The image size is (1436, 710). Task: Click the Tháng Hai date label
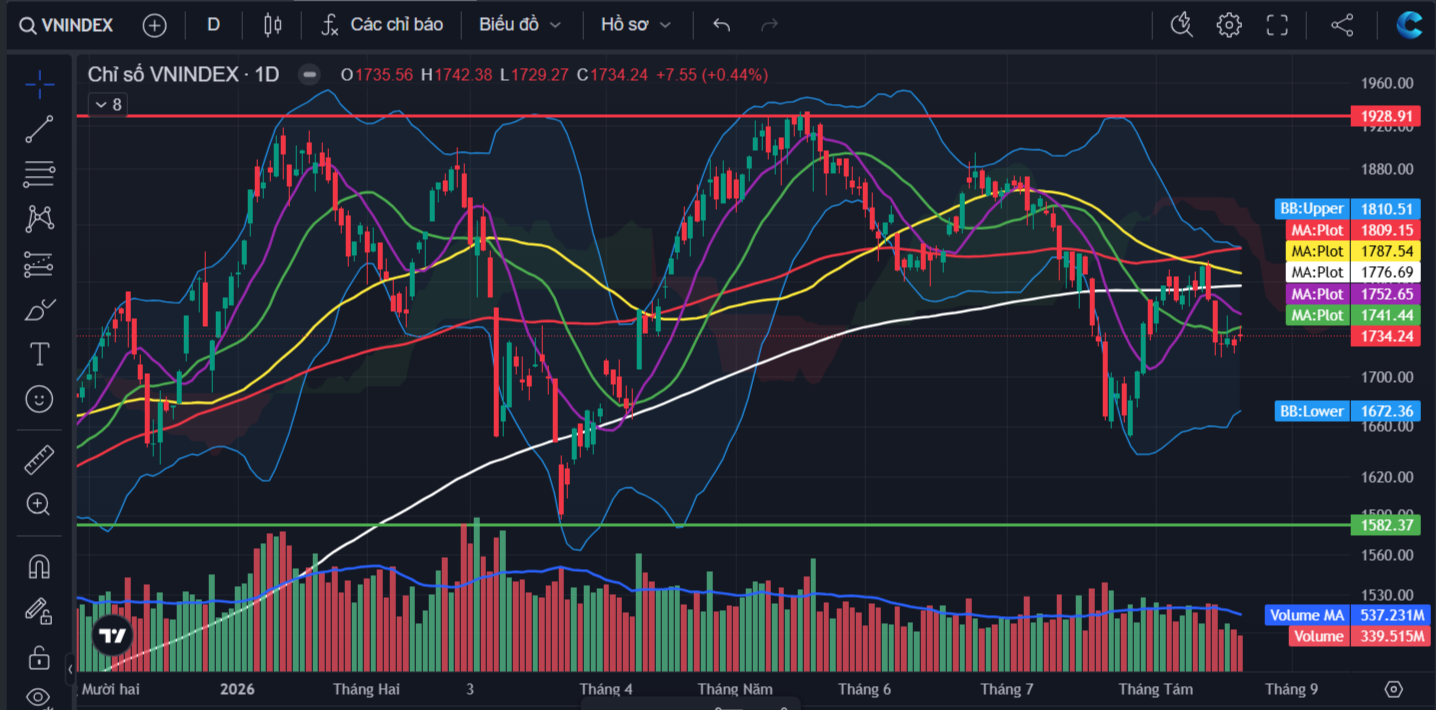pos(366,689)
